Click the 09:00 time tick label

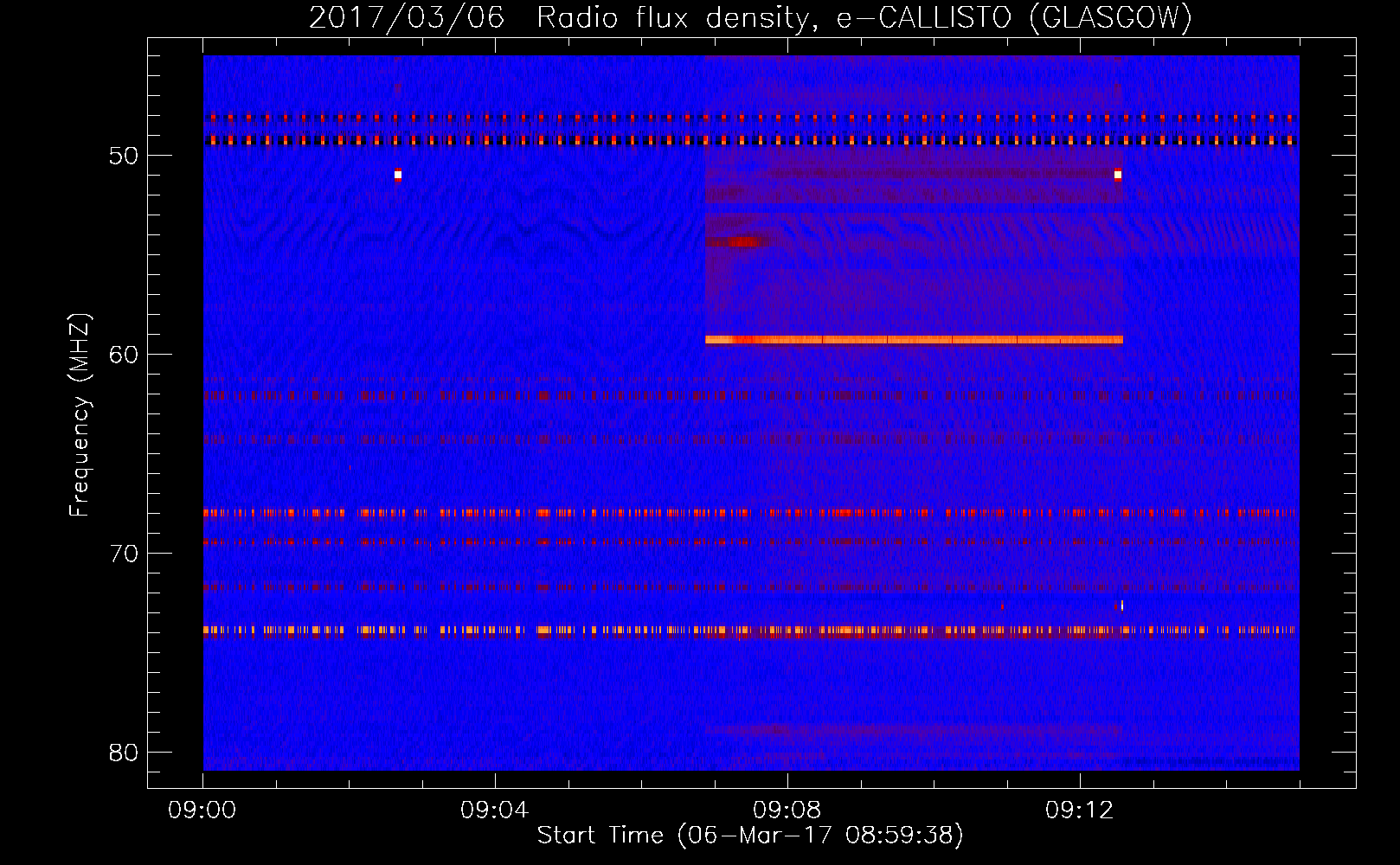tap(202, 810)
